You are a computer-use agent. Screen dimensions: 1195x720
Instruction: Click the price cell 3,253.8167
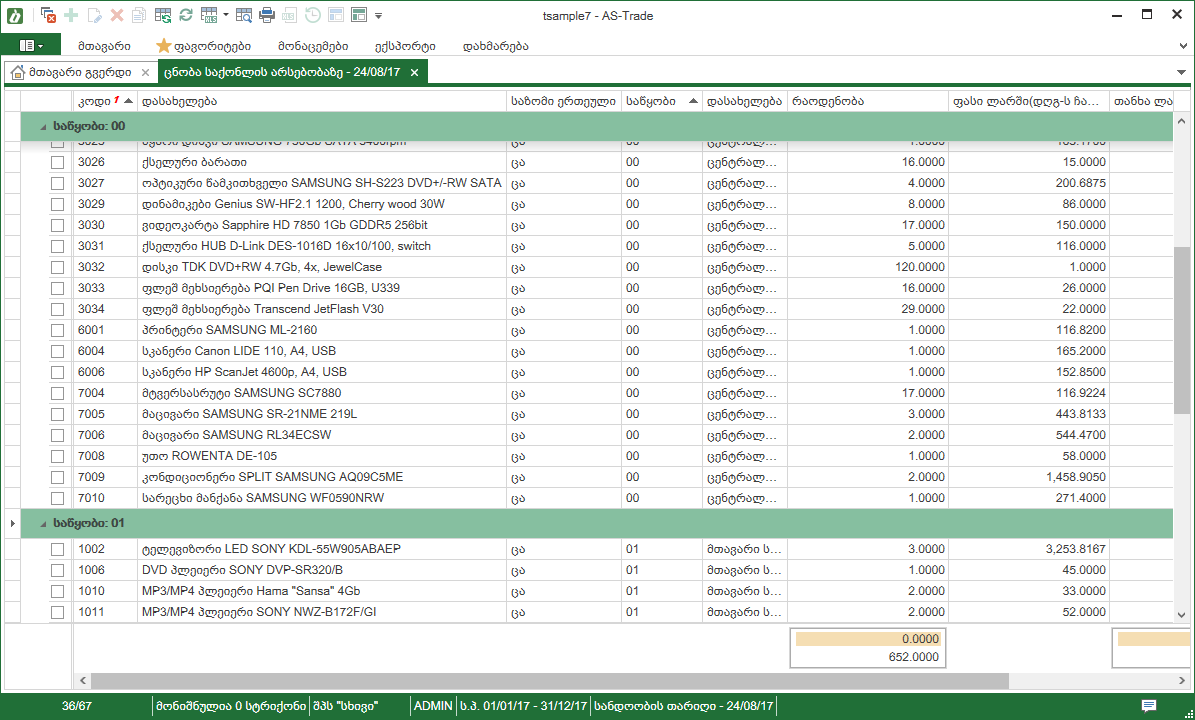tap(1029, 549)
